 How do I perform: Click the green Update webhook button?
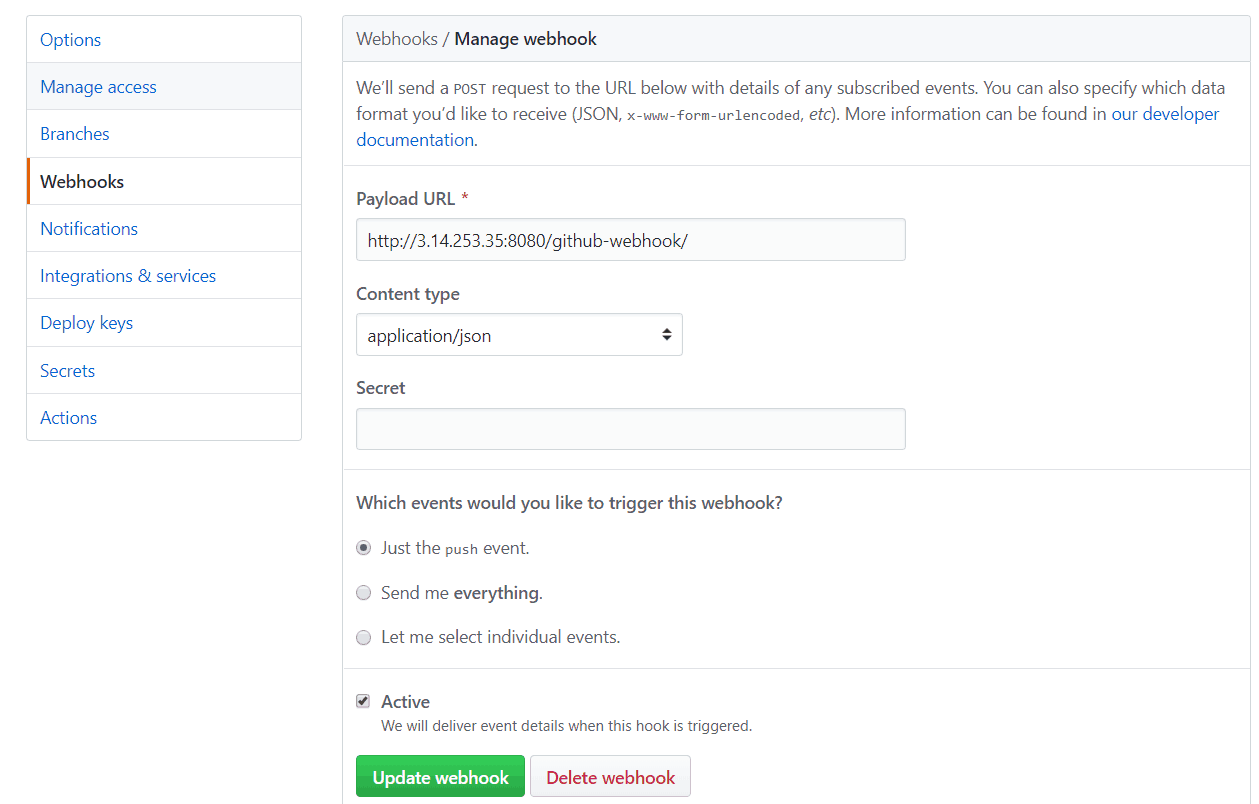pyautogui.click(x=440, y=777)
